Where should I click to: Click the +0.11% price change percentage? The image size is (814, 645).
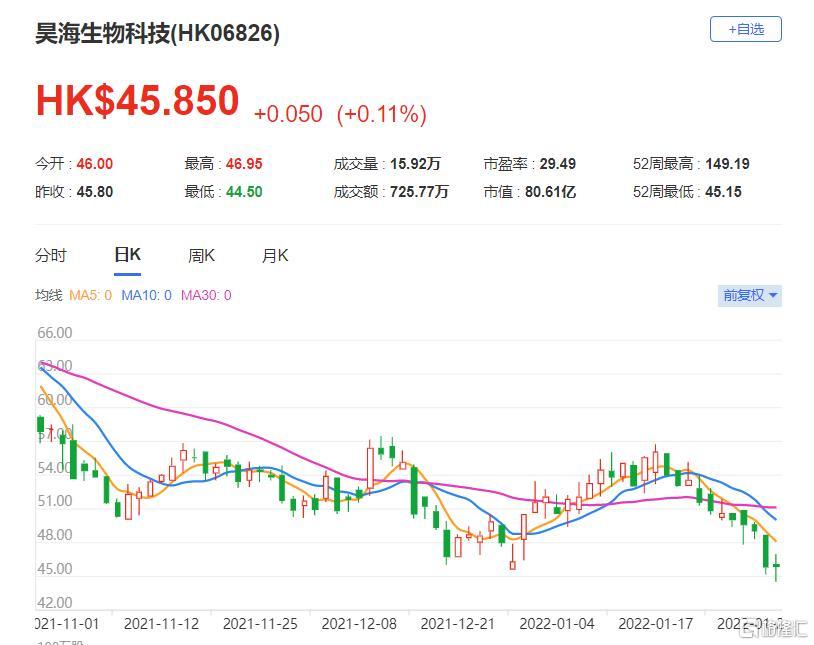[382, 114]
